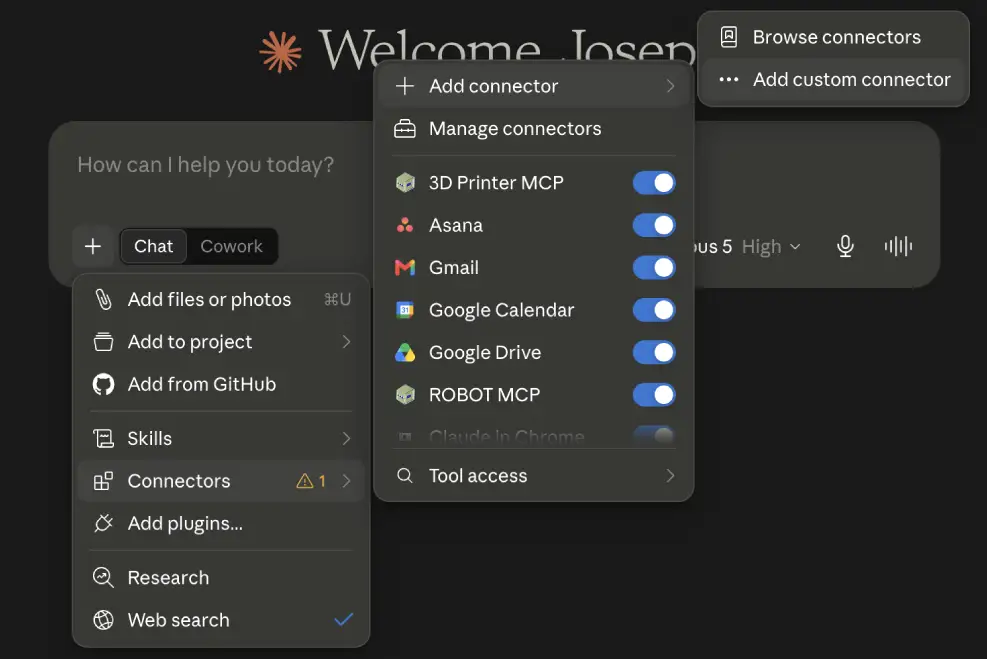Click the 3D Printer MCP cube icon
The height and width of the screenshot is (659, 987).
(x=405, y=183)
